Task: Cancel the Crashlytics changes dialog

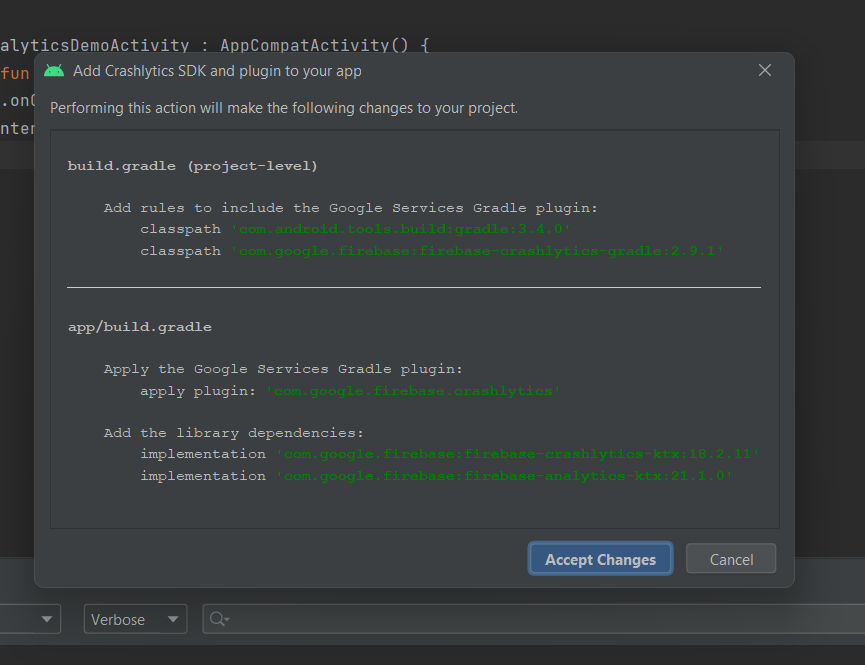Action: 732,559
